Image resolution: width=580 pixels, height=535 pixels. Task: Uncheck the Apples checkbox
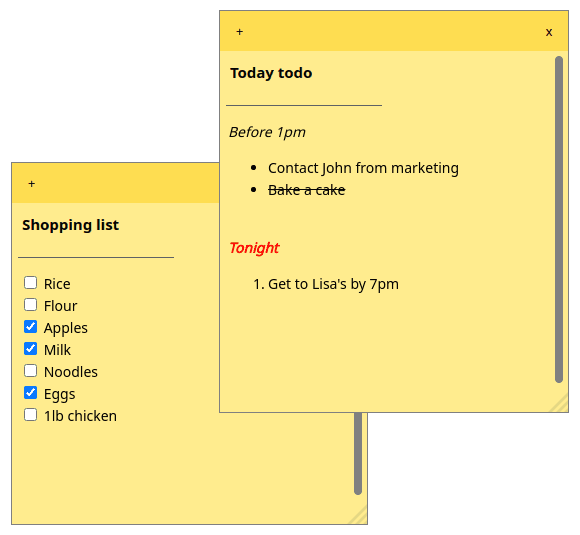pos(30,327)
